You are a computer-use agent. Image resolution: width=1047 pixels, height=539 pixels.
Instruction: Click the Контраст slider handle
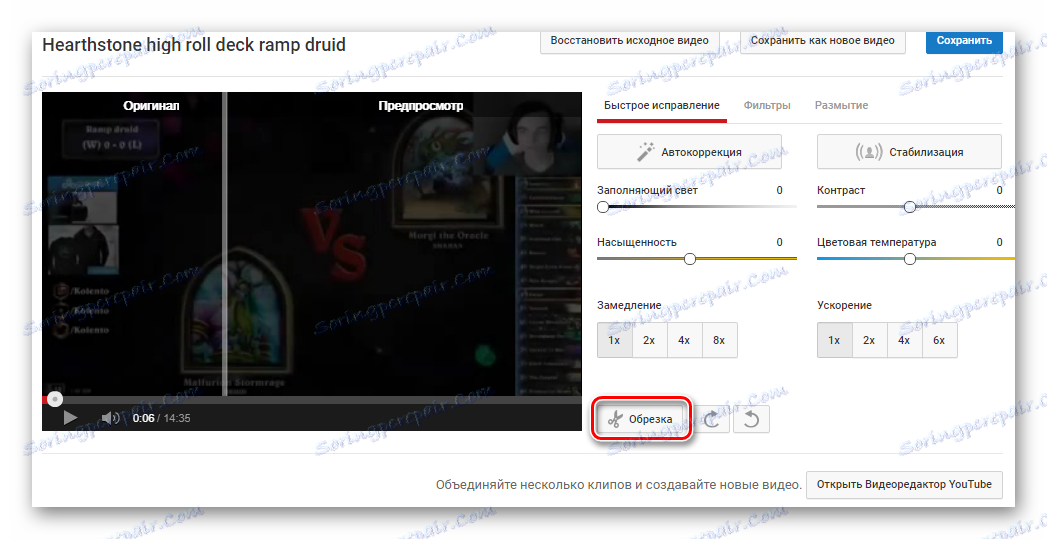pyautogui.click(x=909, y=207)
